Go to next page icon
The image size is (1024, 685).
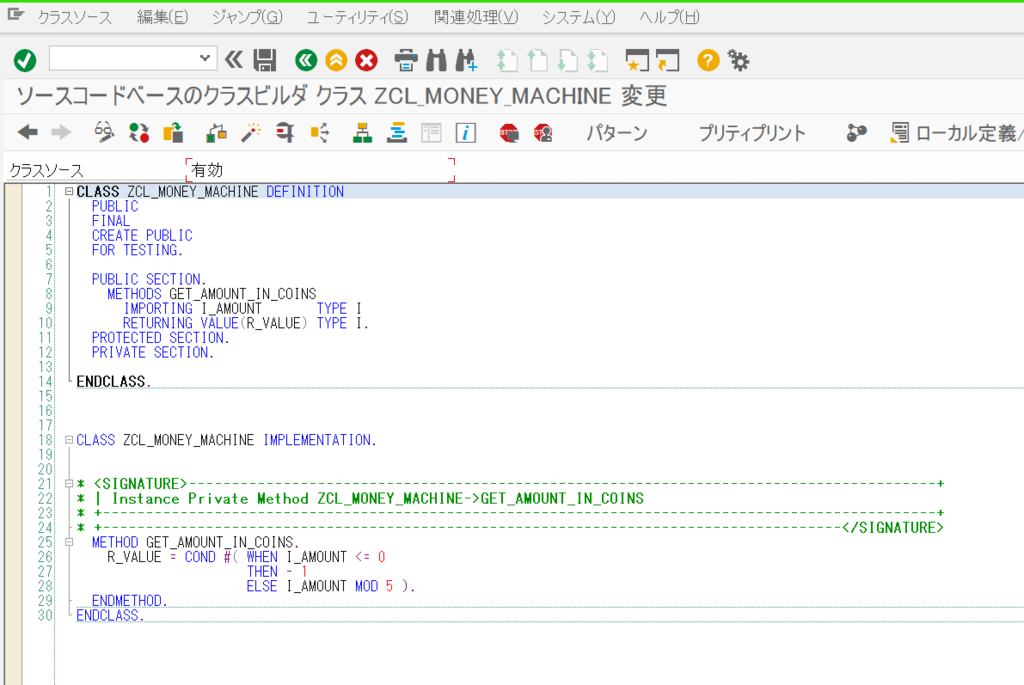[567, 60]
